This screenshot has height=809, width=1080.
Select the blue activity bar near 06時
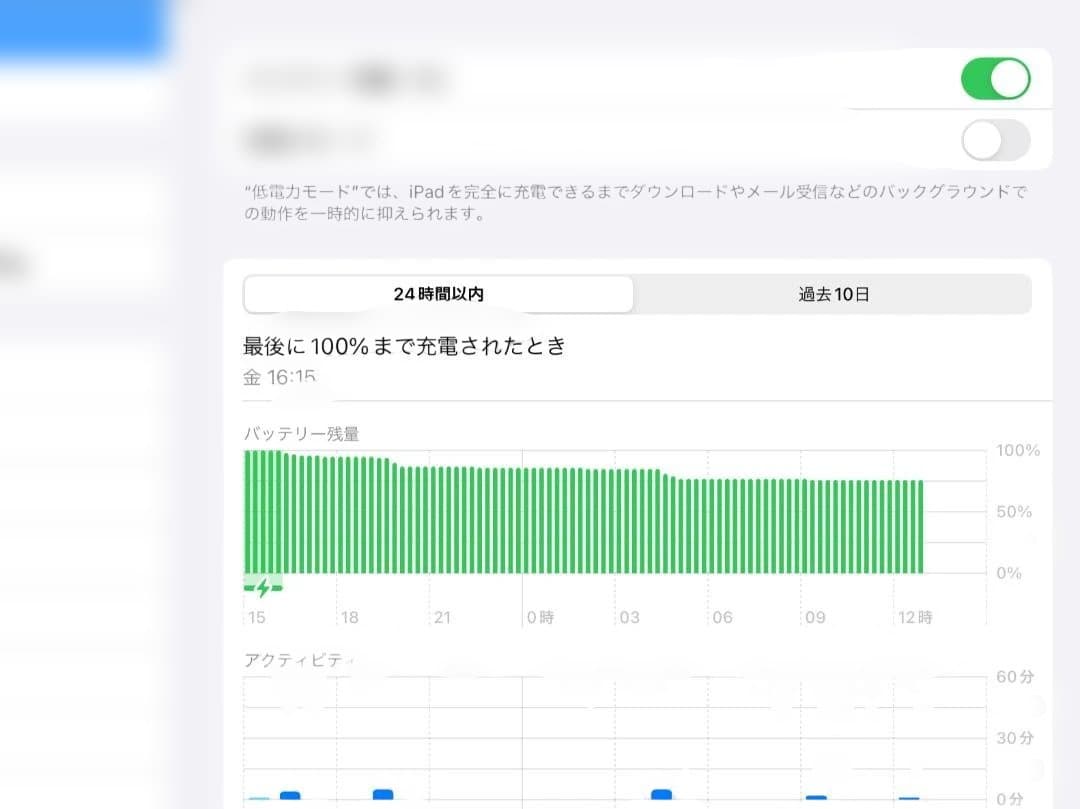click(660, 793)
